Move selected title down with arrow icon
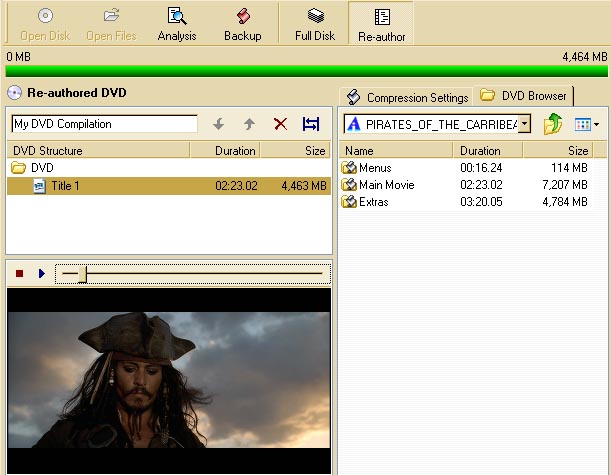The width and height of the screenshot is (611, 475). pyautogui.click(x=219, y=124)
